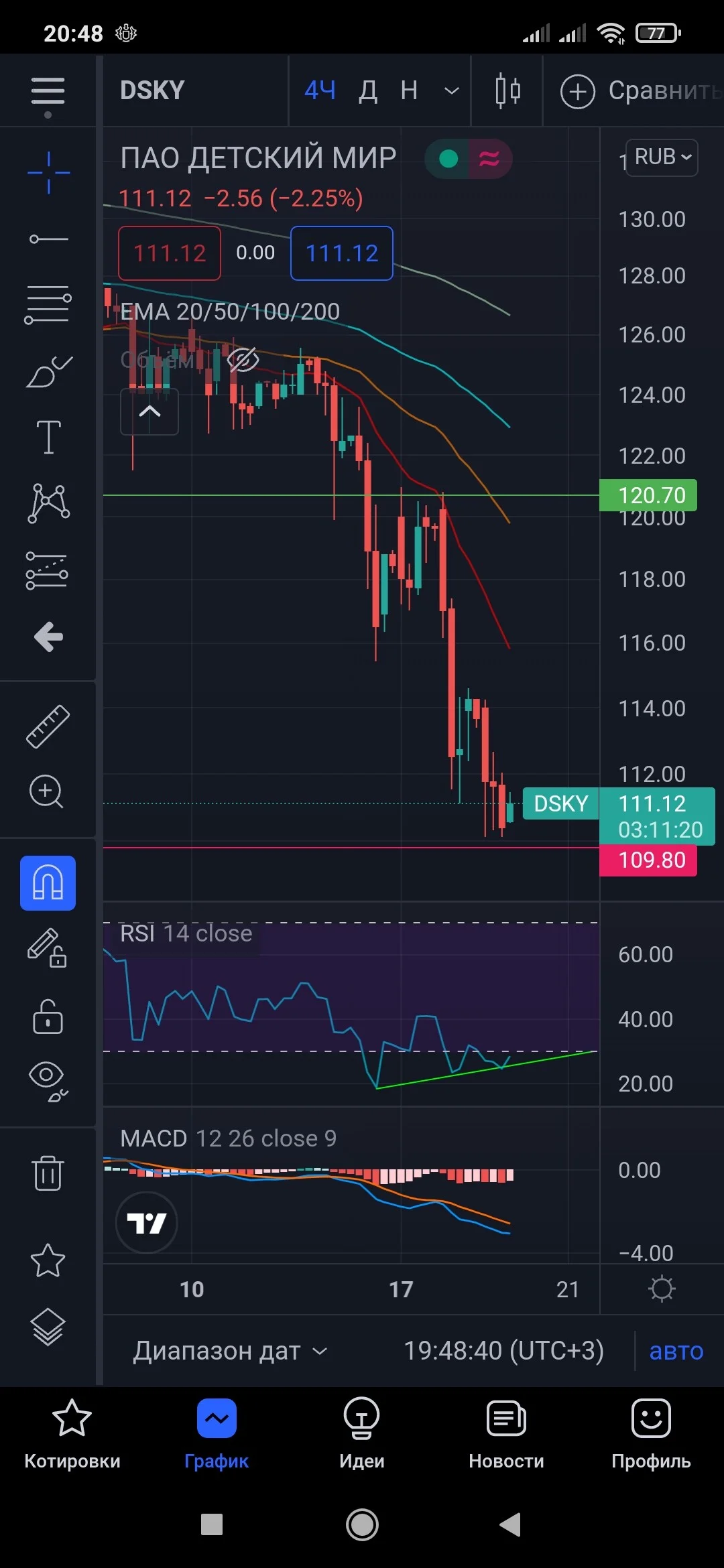Tap the DSKY ticker symbol field
This screenshot has width=724, height=1568.
152,90
